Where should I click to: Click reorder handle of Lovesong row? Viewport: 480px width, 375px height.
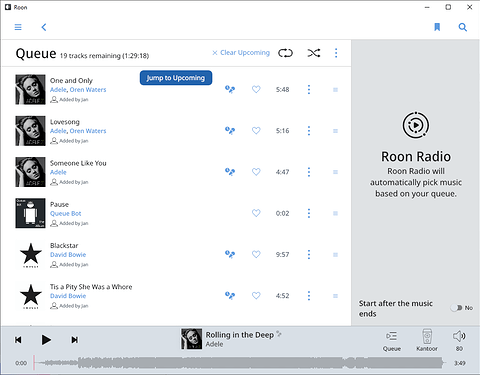tap(335, 131)
